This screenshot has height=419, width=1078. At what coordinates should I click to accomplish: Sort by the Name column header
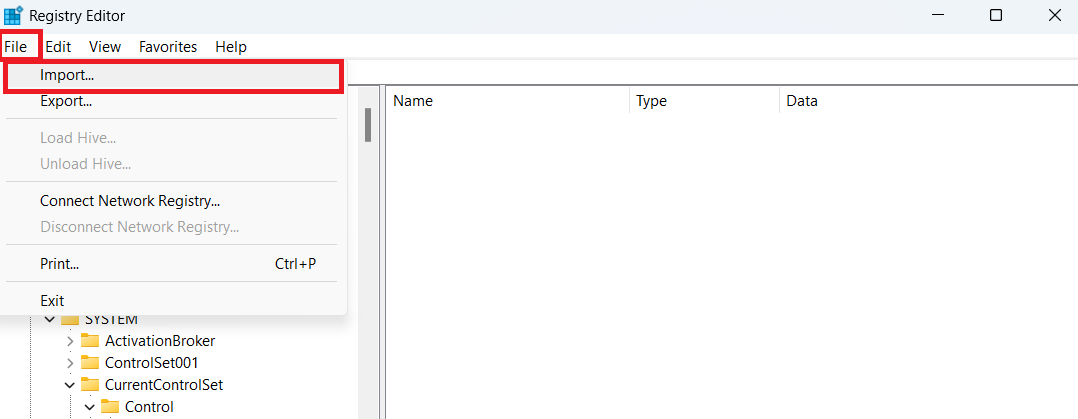(507, 100)
